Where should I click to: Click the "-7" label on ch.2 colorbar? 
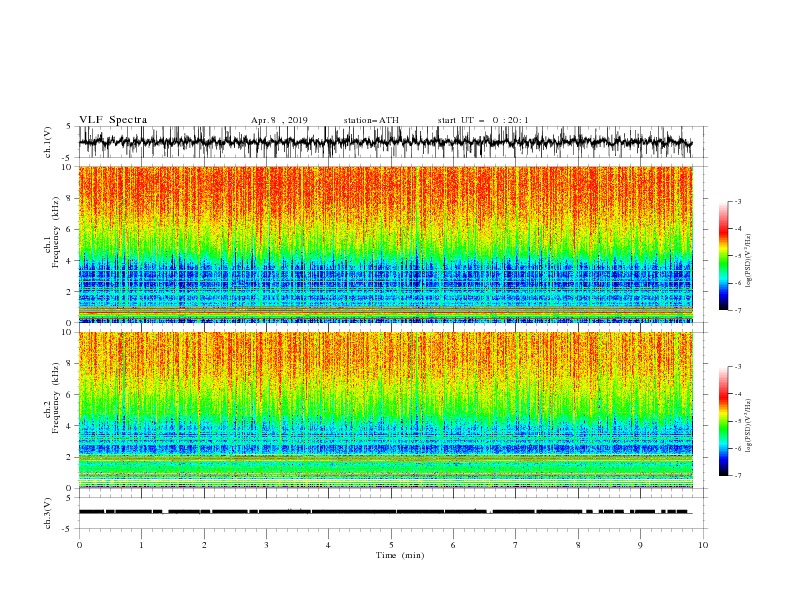(738, 476)
